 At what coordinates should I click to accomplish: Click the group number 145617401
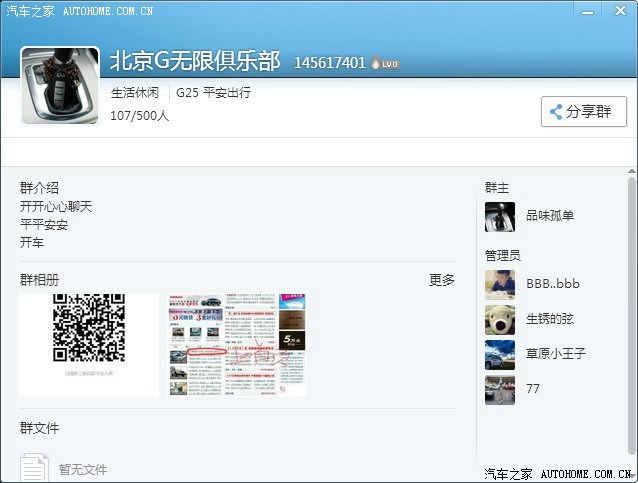point(330,62)
